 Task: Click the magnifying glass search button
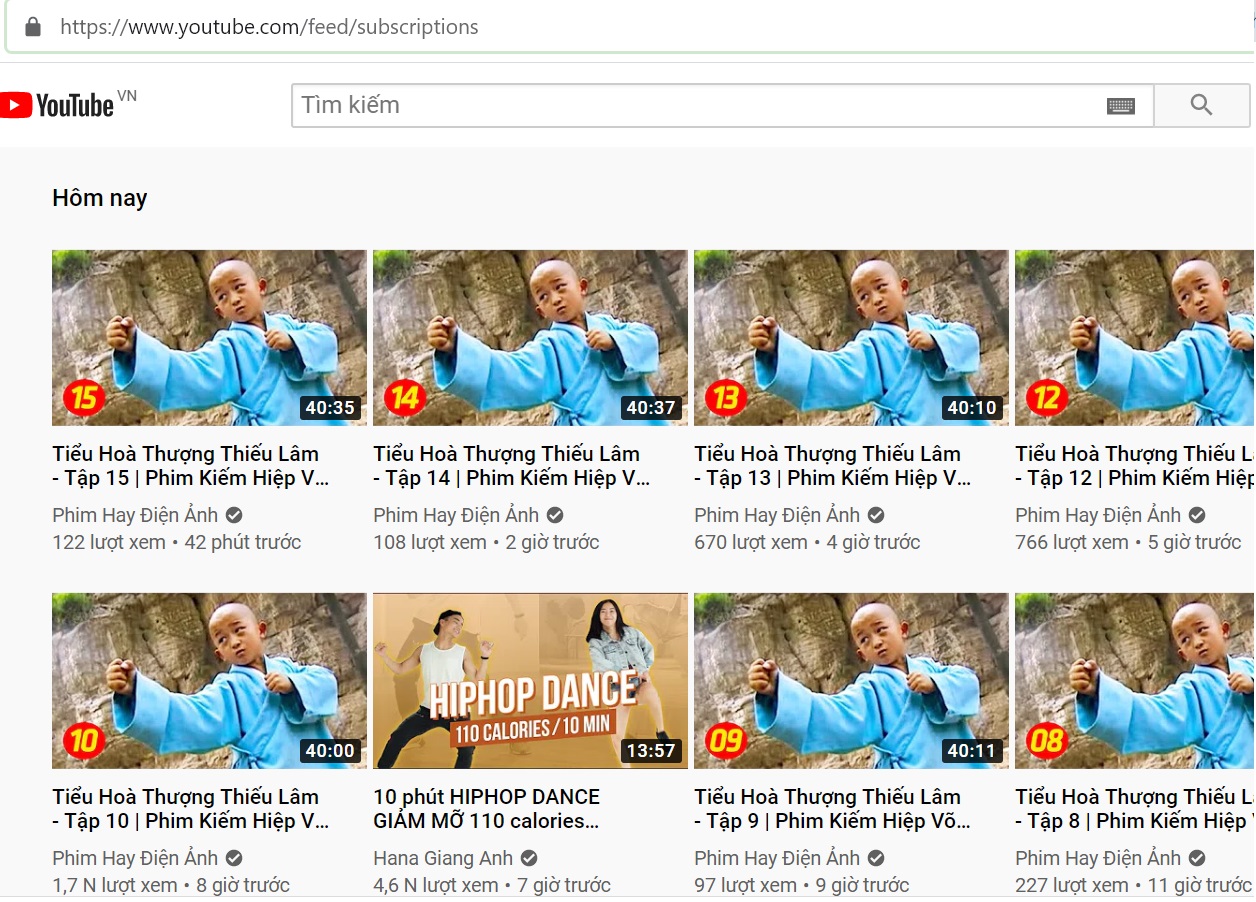[1201, 105]
